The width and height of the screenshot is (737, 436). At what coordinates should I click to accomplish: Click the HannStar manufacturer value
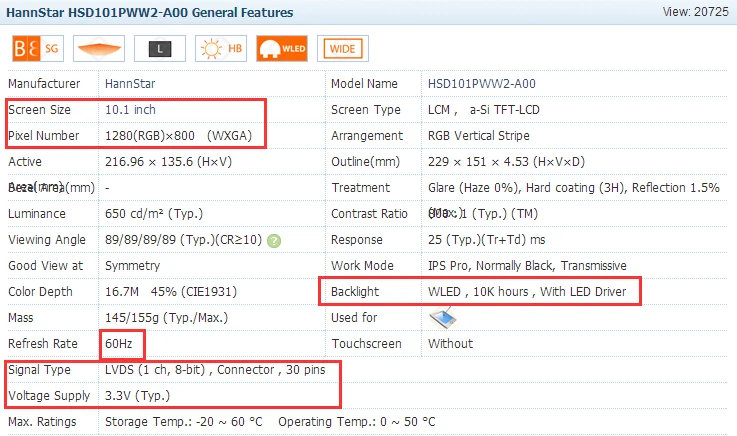(x=130, y=84)
